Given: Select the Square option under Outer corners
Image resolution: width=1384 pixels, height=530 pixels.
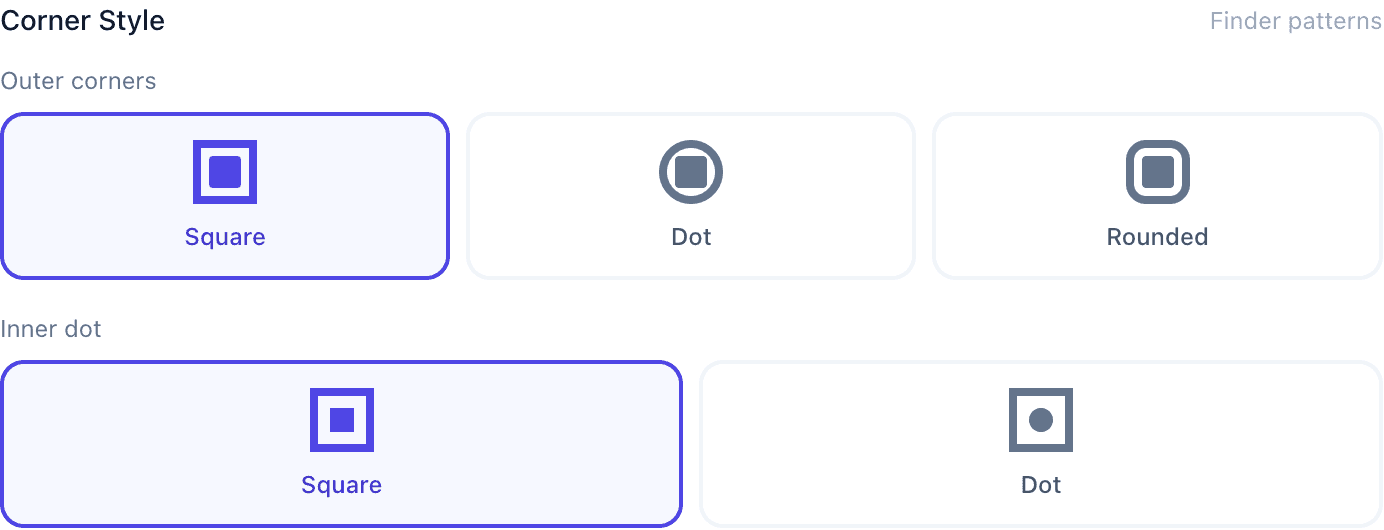Looking at the screenshot, I should (x=225, y=196).
